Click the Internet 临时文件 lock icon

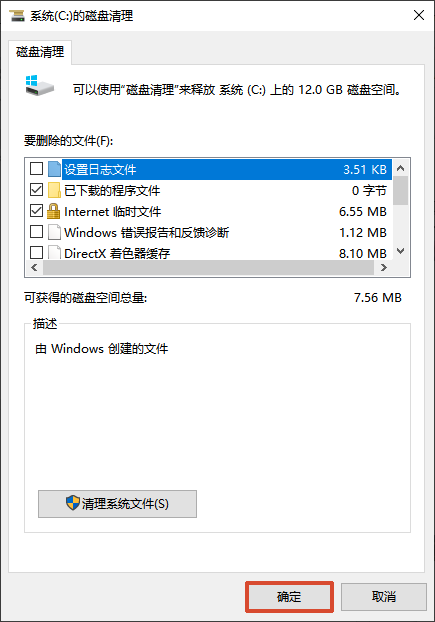click(54, 211)
